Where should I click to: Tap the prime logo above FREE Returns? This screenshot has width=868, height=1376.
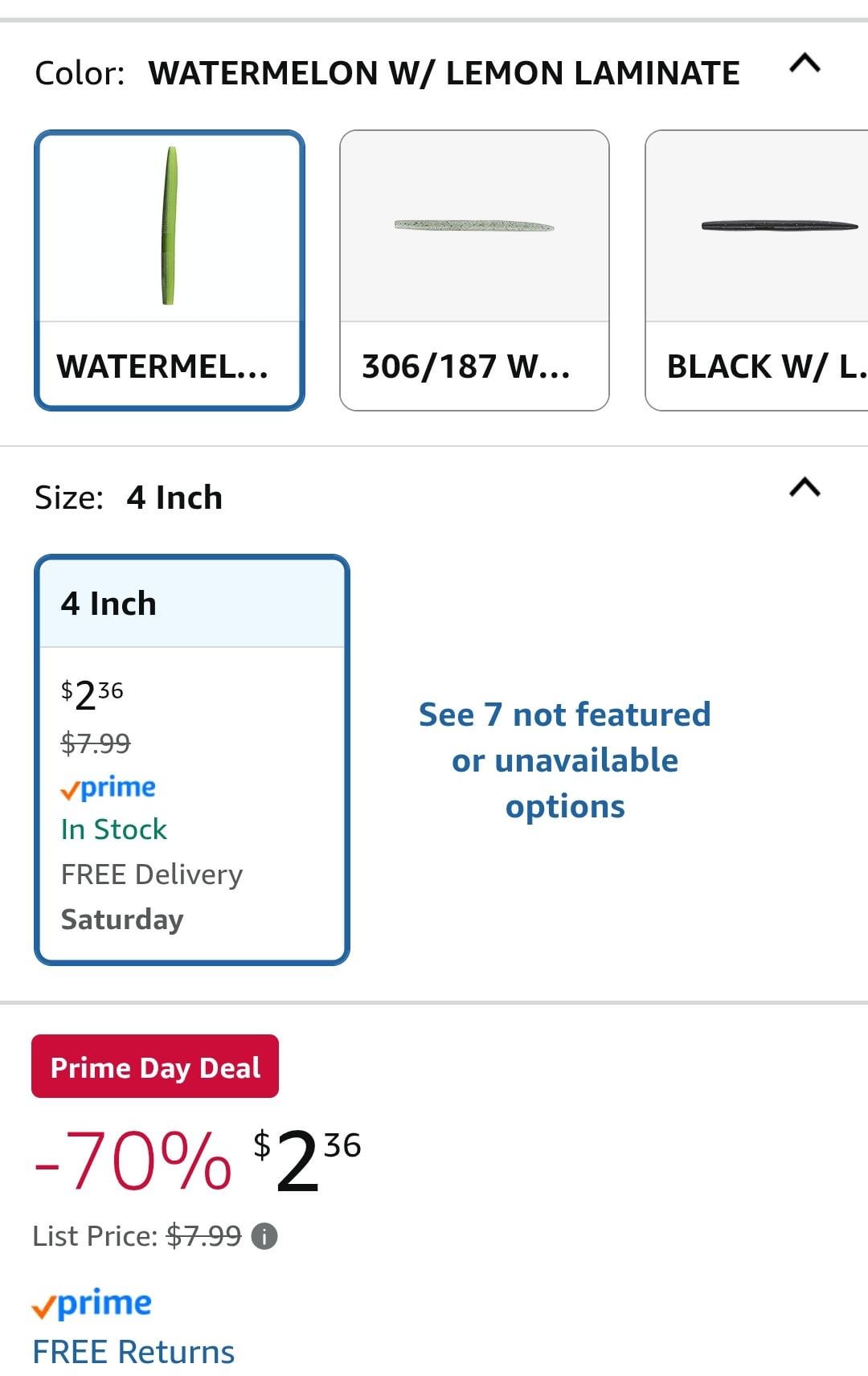[x=92, y=1304]
